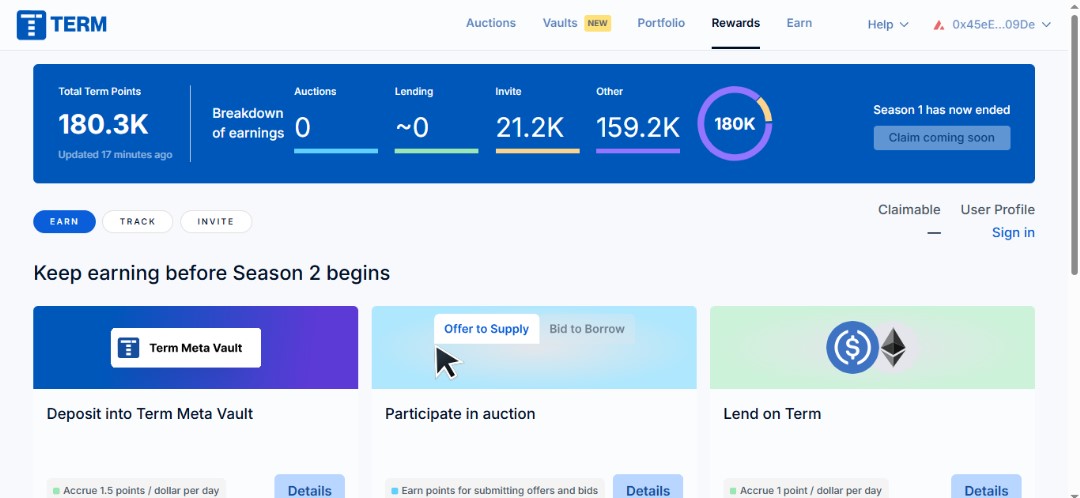
Task: Click the Accrue 1.5 points / dollar per day tag
Action: click(136, 490)
